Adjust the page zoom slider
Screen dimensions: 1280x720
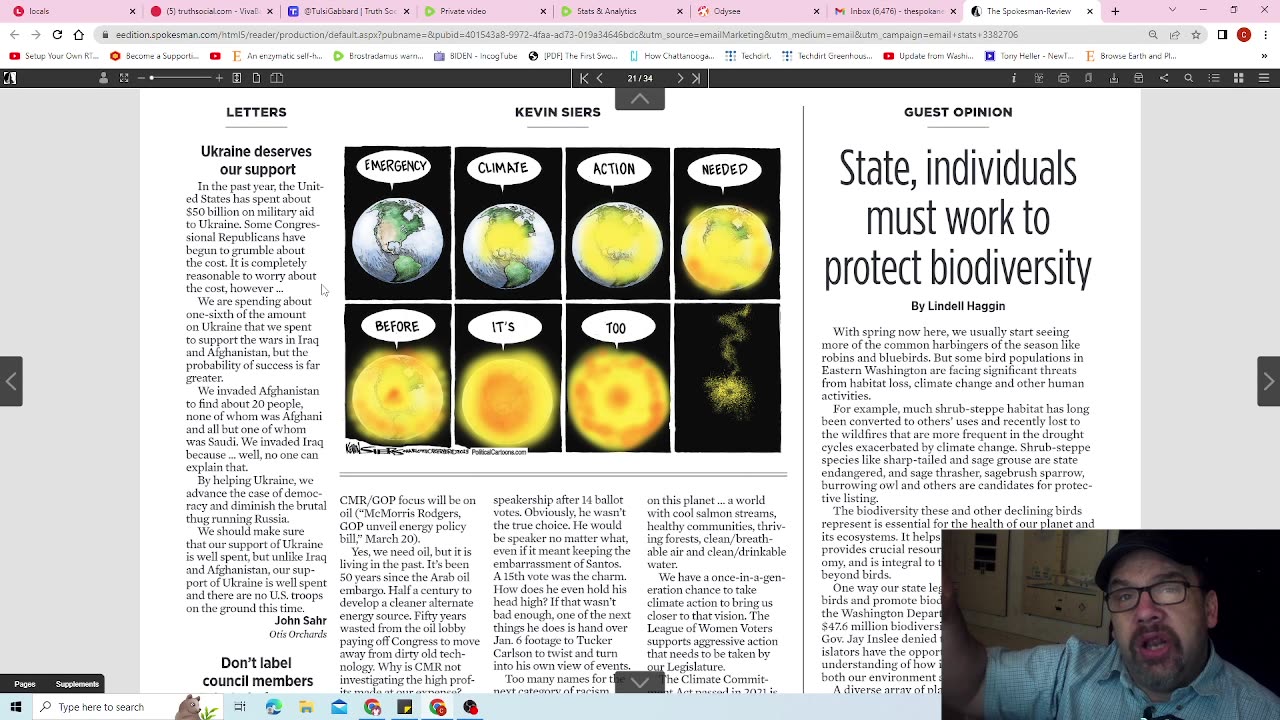click(180, 78)
